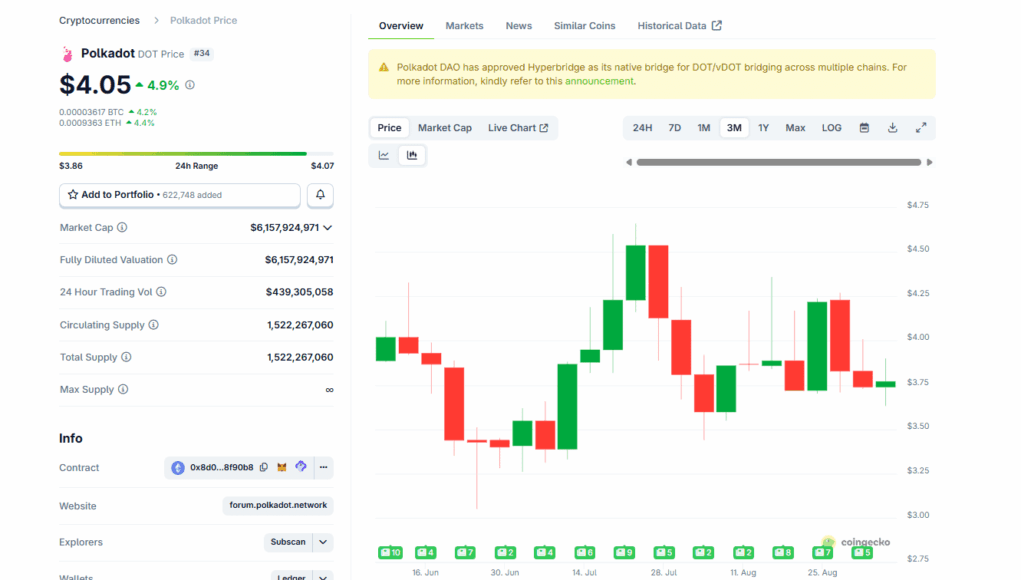Screen dimensions: 1021x580
Task: Open the Markets tab
Action: 464,26
